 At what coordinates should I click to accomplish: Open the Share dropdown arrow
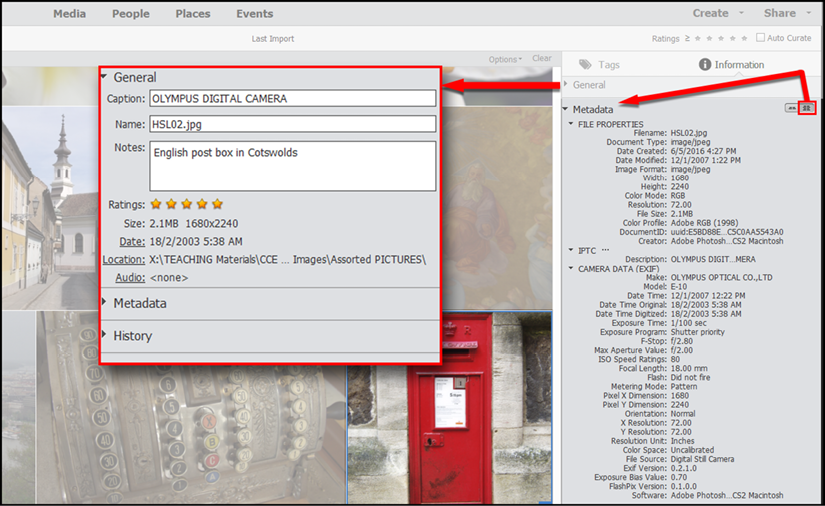point(808,13)
